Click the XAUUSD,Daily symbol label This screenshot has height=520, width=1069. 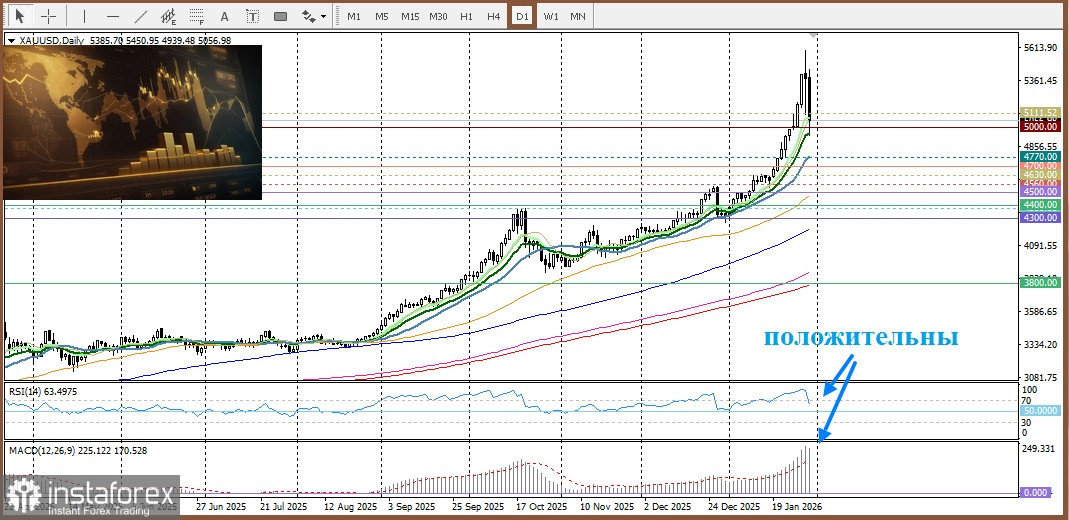point(52,41)
